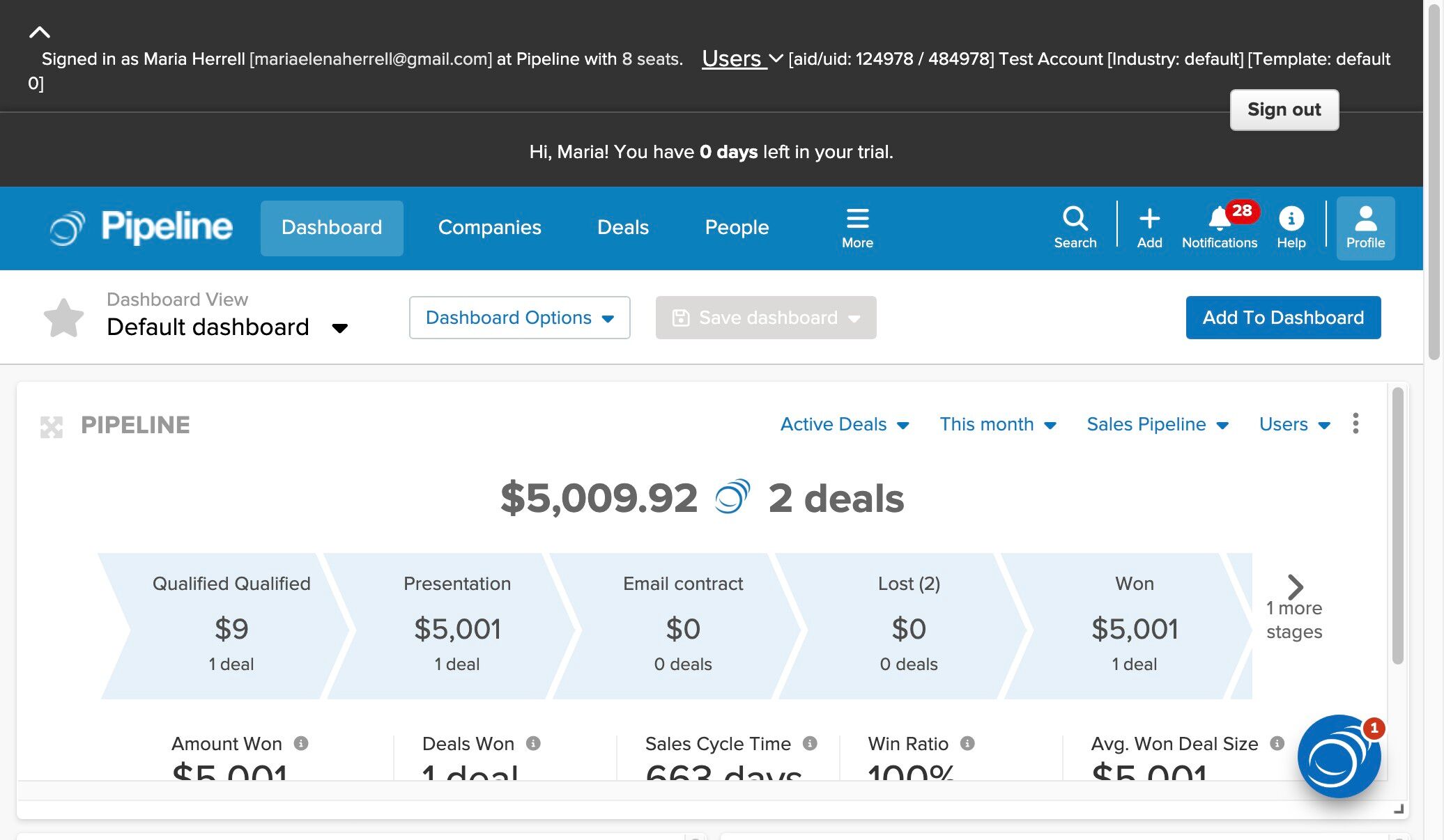Toggle the favorite star for dashboard
Viewport: 1444px width, 840px height.
(63, 318)
